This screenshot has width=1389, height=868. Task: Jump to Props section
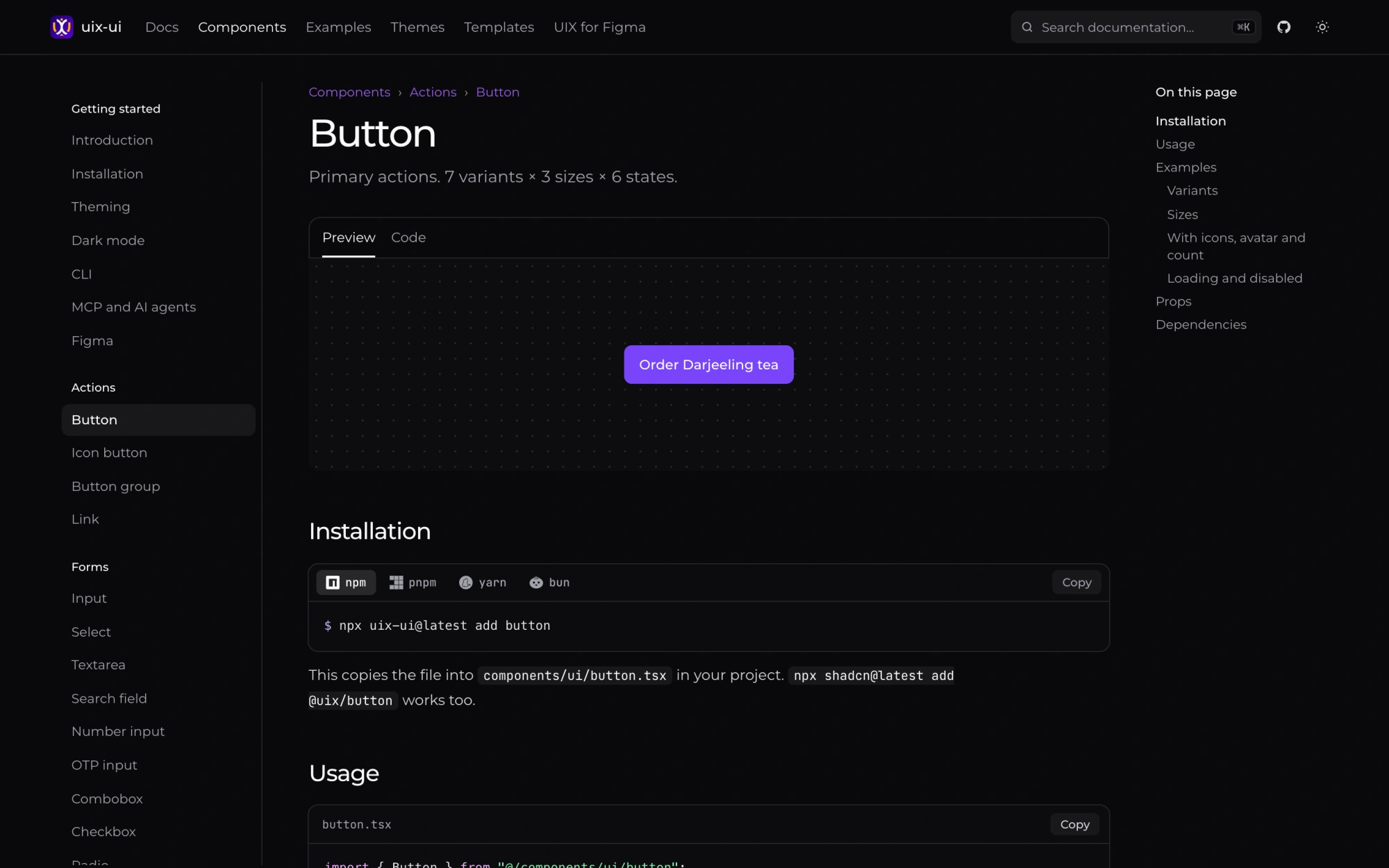[x=1173, y=301]
